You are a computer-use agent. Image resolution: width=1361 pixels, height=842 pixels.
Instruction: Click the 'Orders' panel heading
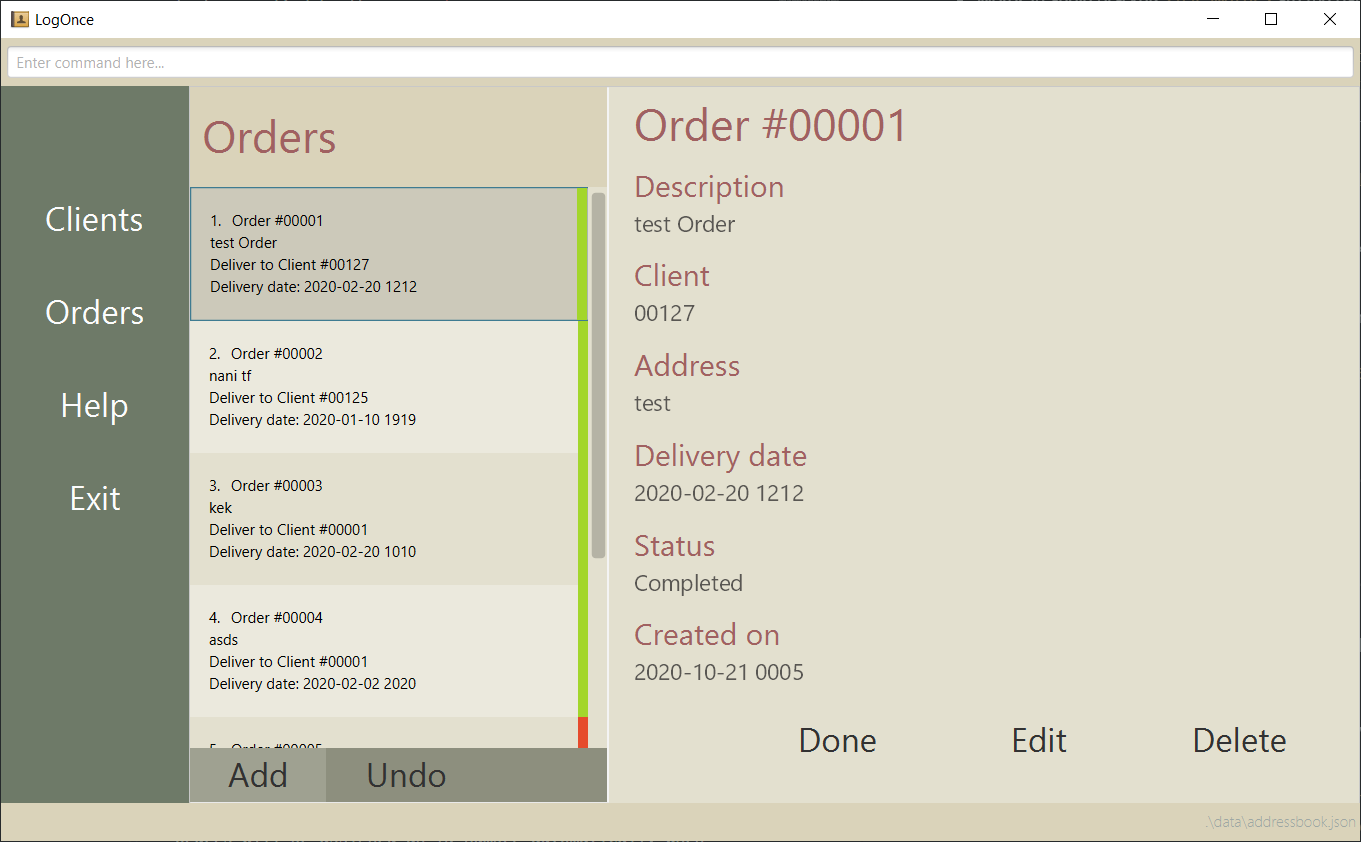(269, 137)
